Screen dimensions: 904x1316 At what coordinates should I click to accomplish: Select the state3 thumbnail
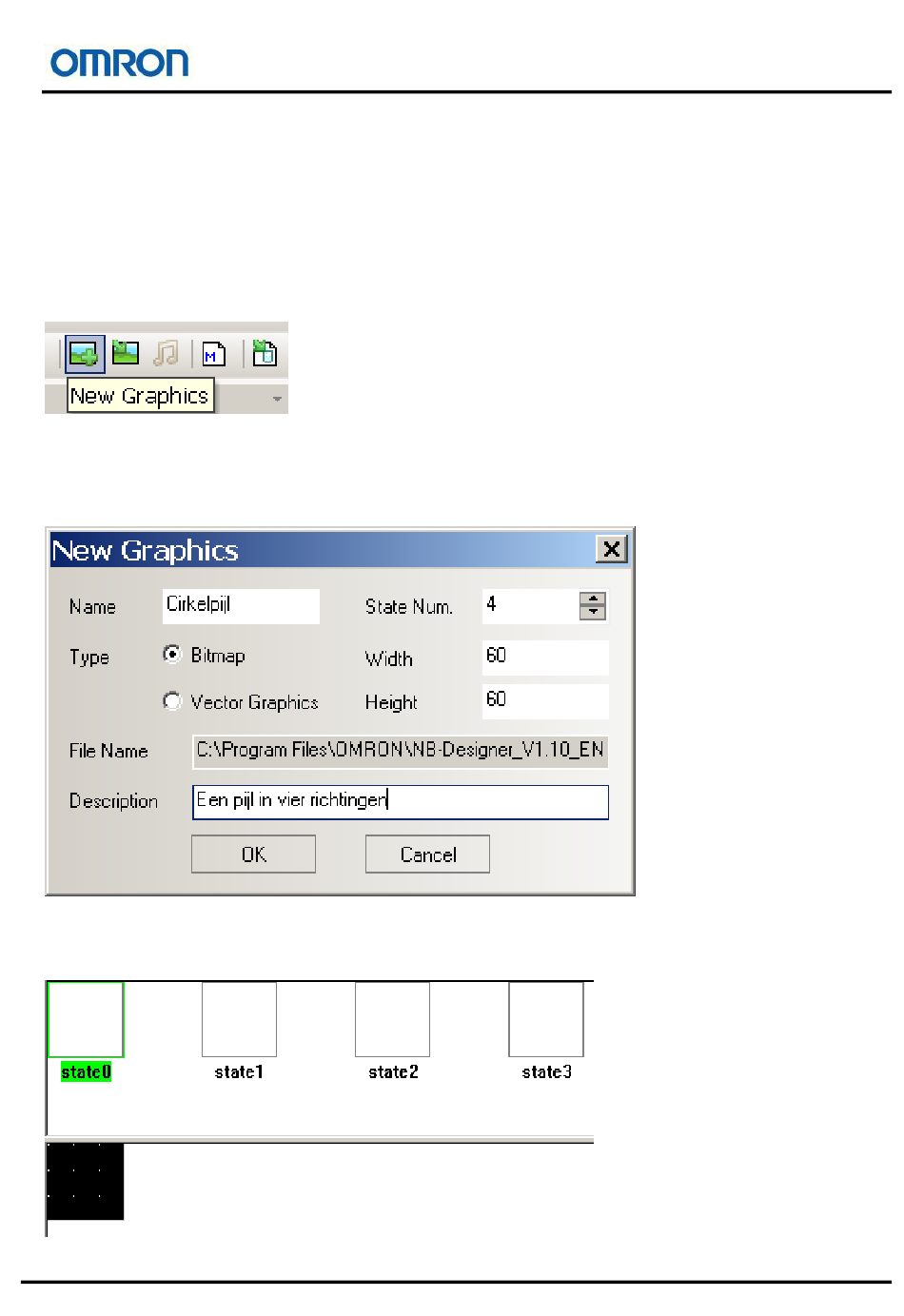click(x=546, y=1020)
